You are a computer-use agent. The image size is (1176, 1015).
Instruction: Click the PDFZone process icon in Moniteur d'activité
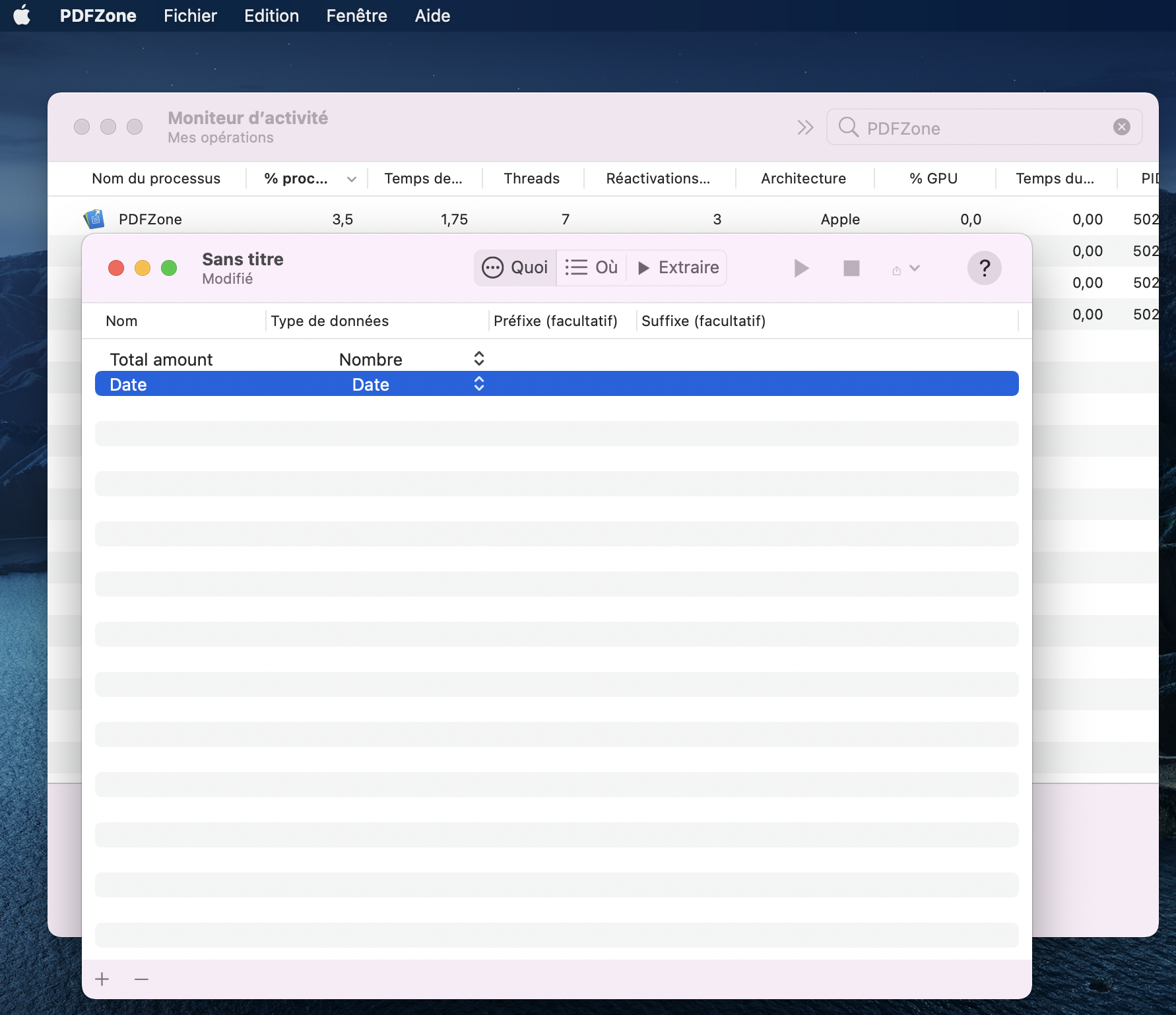(x=94, y=218)
